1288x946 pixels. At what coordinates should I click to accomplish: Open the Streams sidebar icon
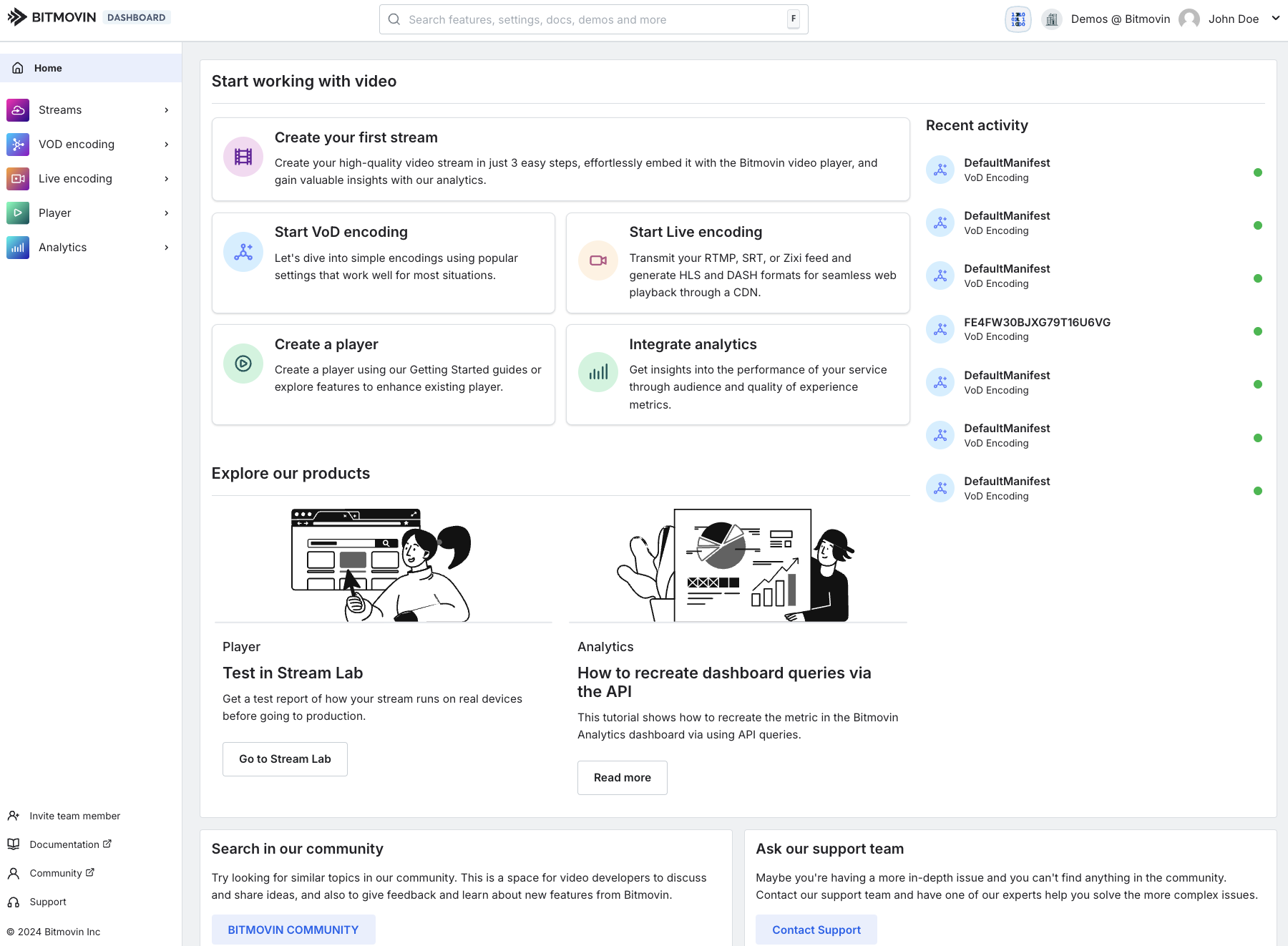[18, 110]
